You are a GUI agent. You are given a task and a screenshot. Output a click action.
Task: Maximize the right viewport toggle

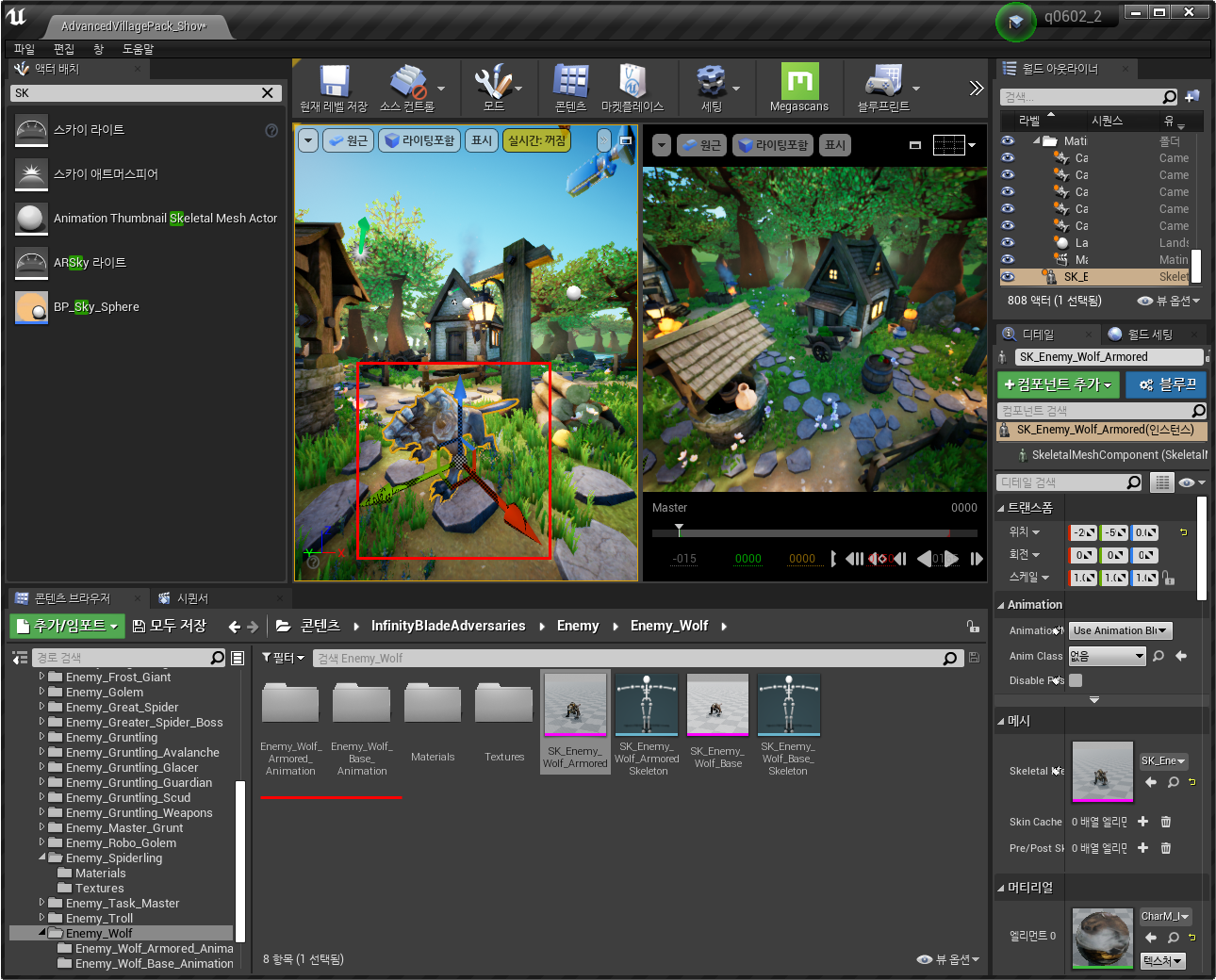pos(914,145)
